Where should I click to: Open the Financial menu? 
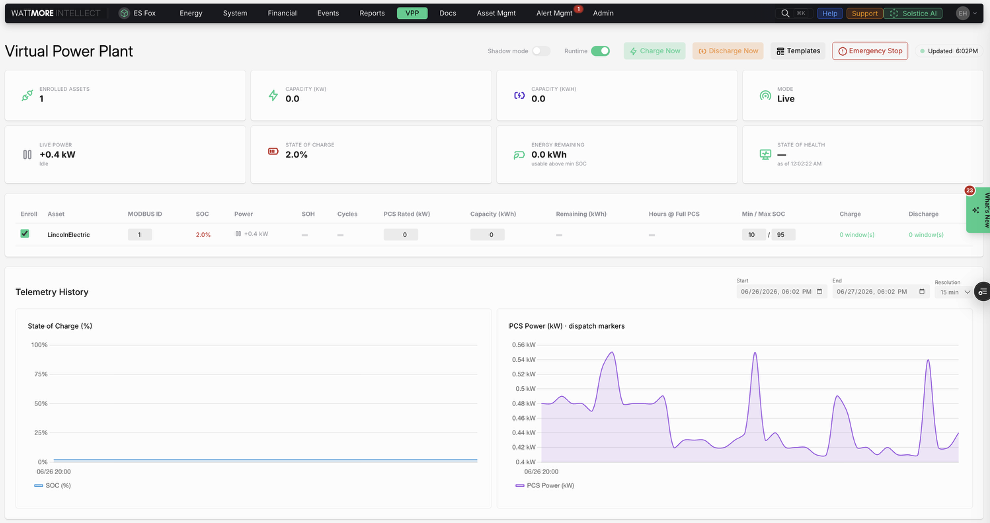(282, 13)
